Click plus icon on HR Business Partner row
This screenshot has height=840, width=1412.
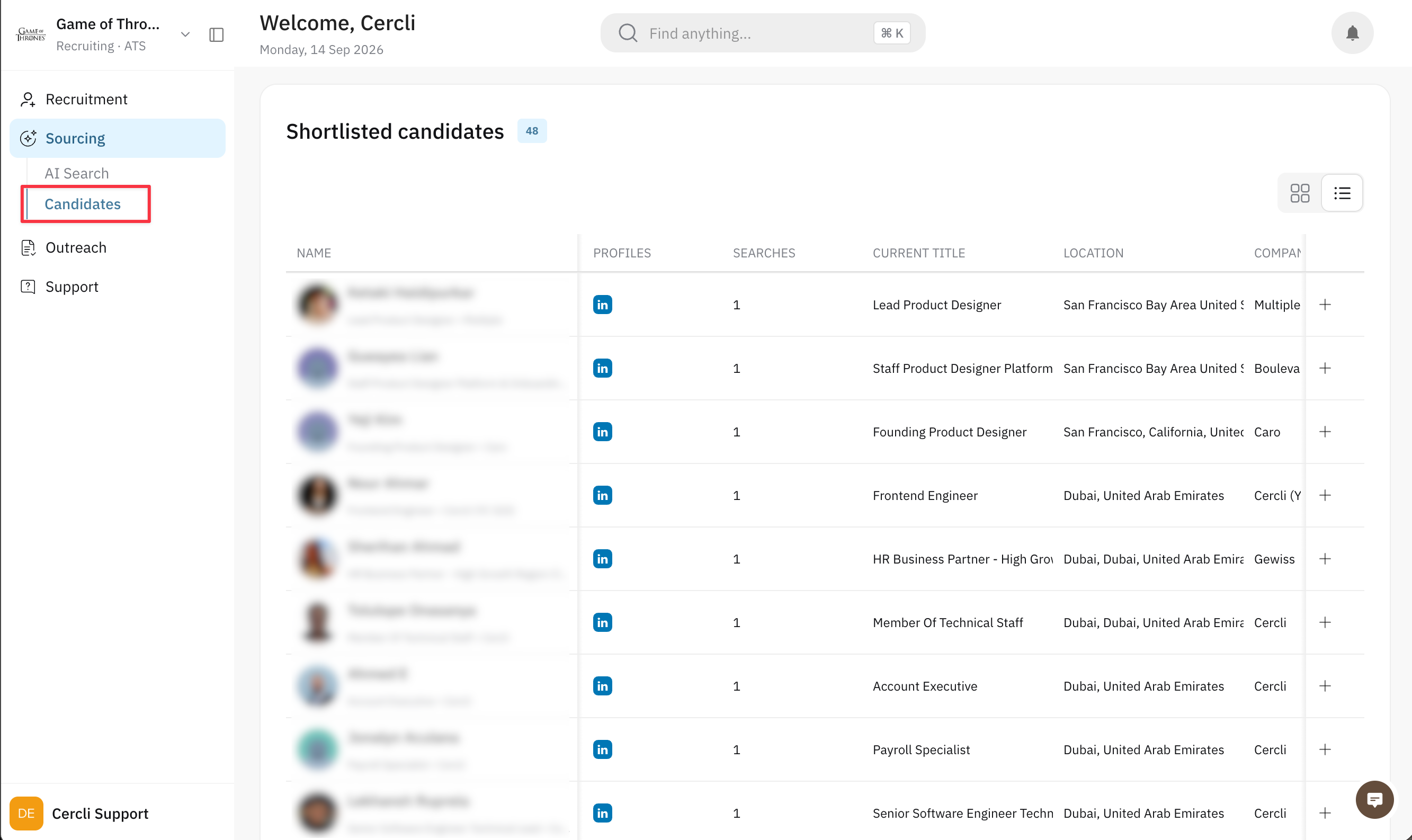[1325, 559]
